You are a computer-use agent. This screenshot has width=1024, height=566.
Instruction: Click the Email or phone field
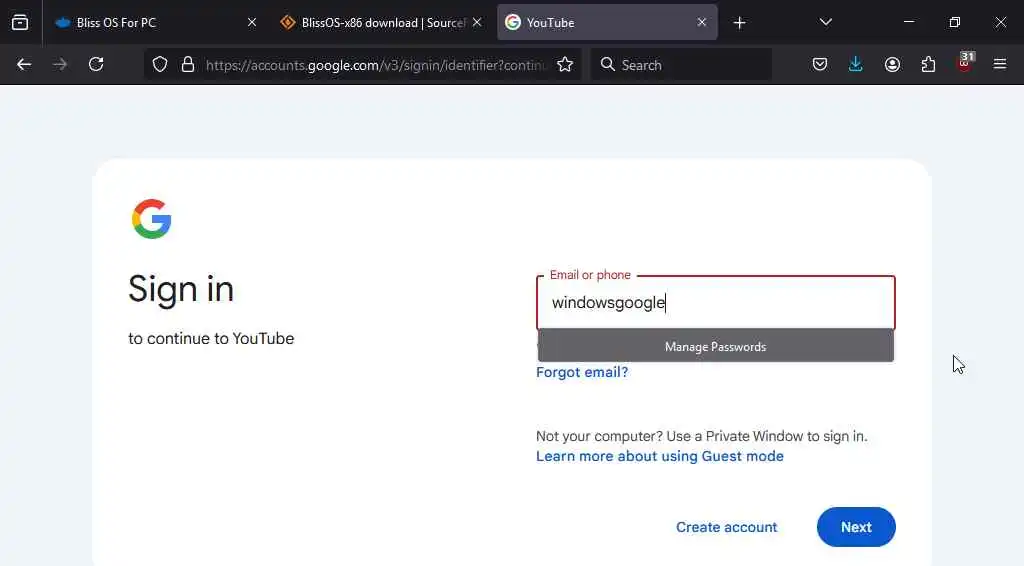[716, 302]
